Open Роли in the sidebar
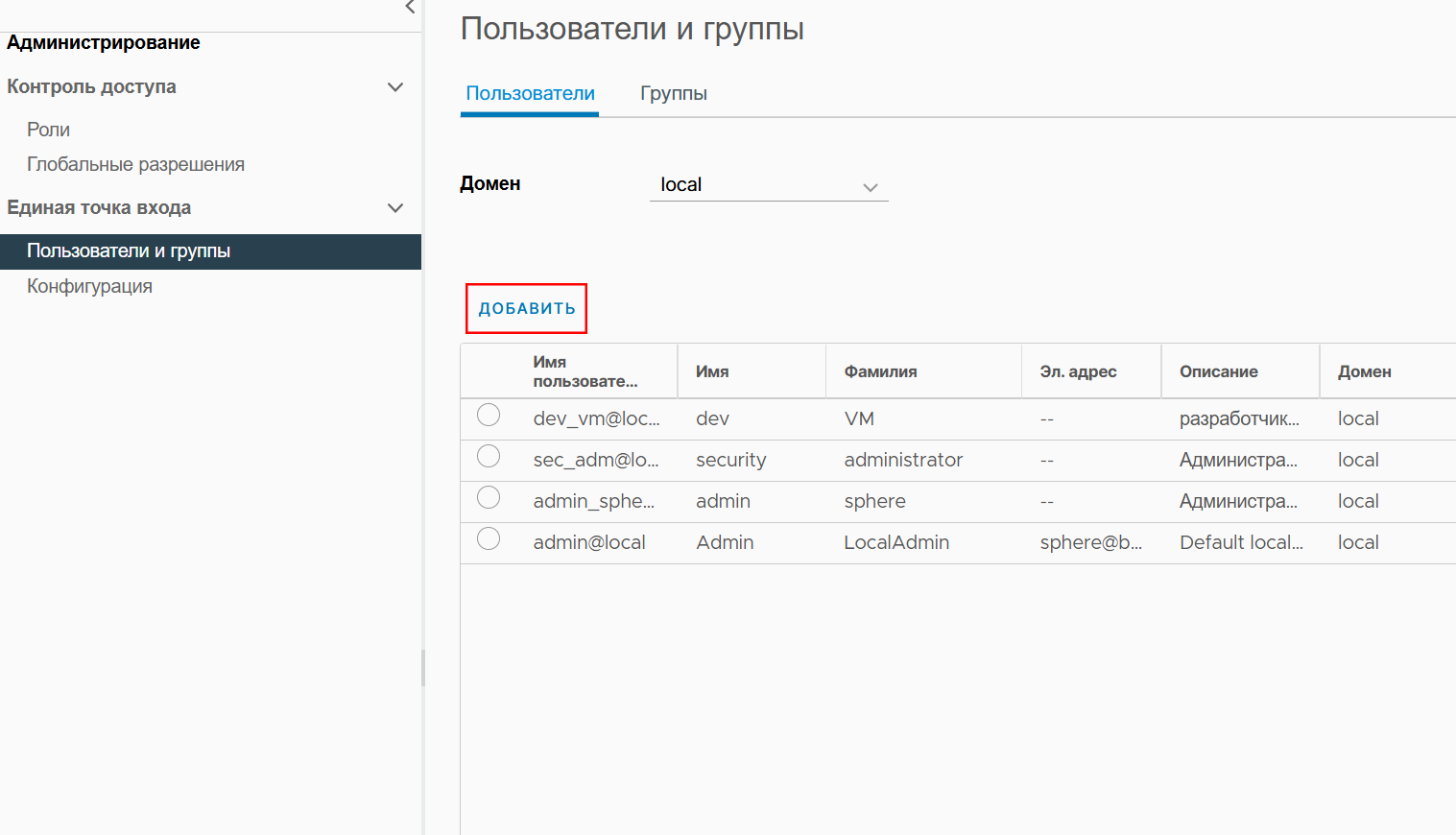 point(48,130)
